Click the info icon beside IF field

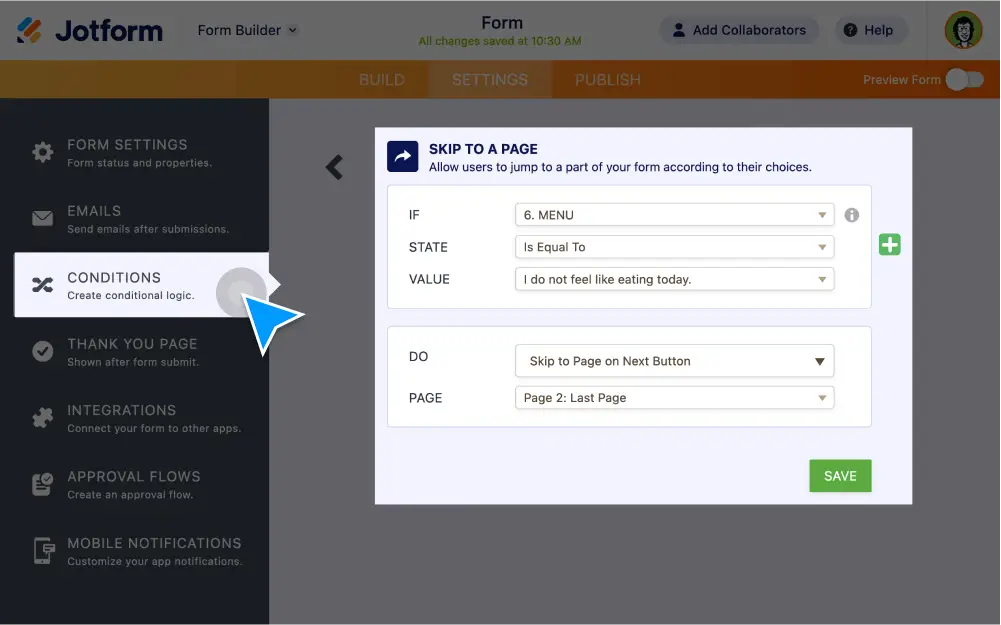(852, 215)
